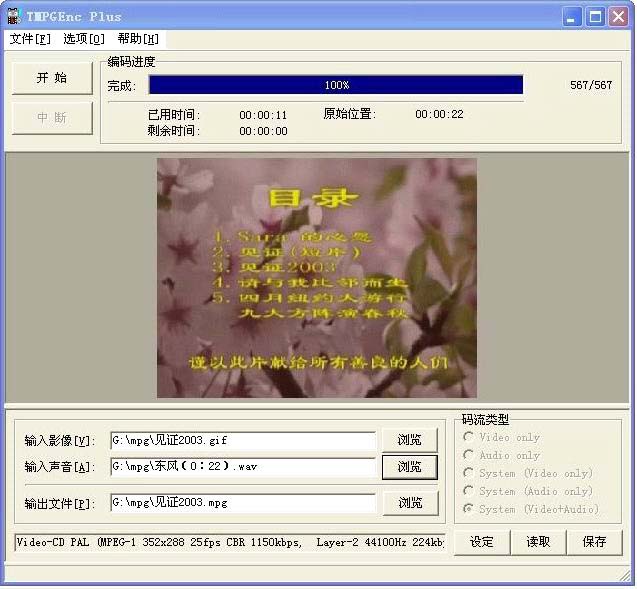Browse for the input audio file
This screenshot has height=589, width=637.
(x=410, y=467)
